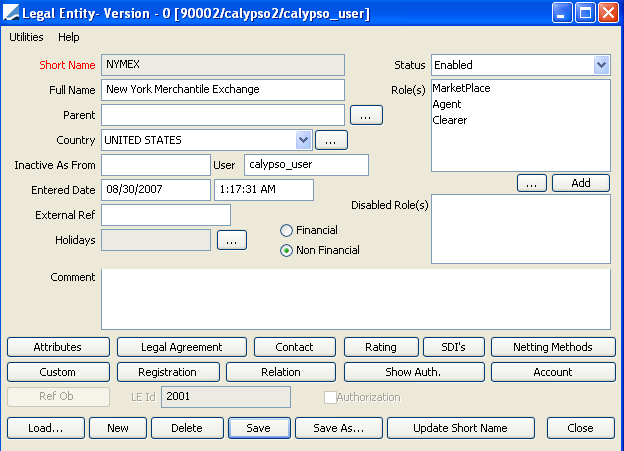Click the Inactive As From field
Image resolution: width=624 pixels, height=451 pixels.
156,165
